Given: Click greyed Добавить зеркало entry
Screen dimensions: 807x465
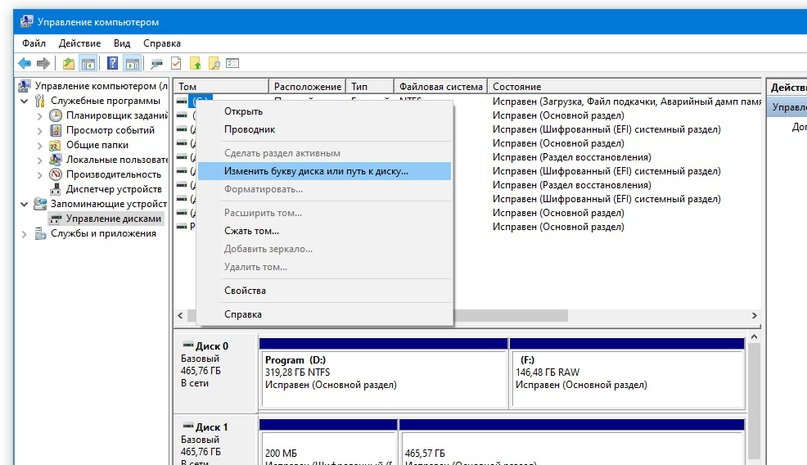Looking at the screenshot, I should pyautogui.click(x=324, y=249).
